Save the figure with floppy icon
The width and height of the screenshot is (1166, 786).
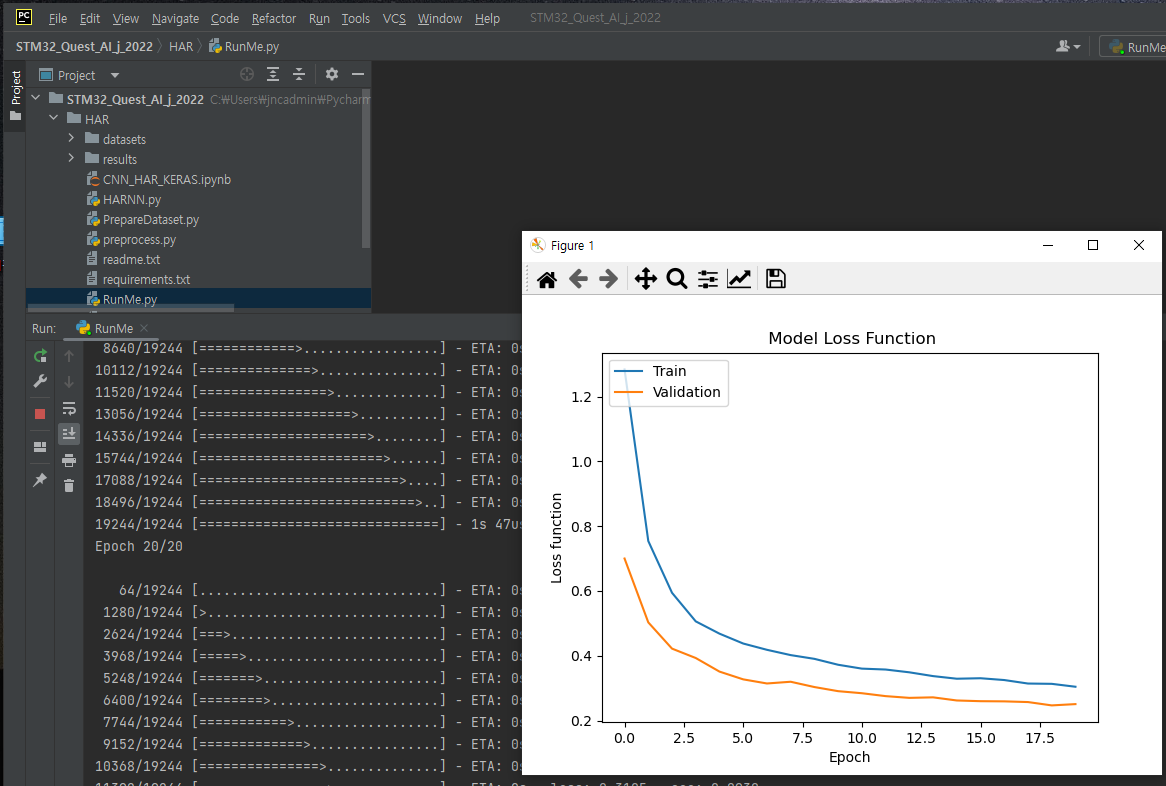point(776,279)
